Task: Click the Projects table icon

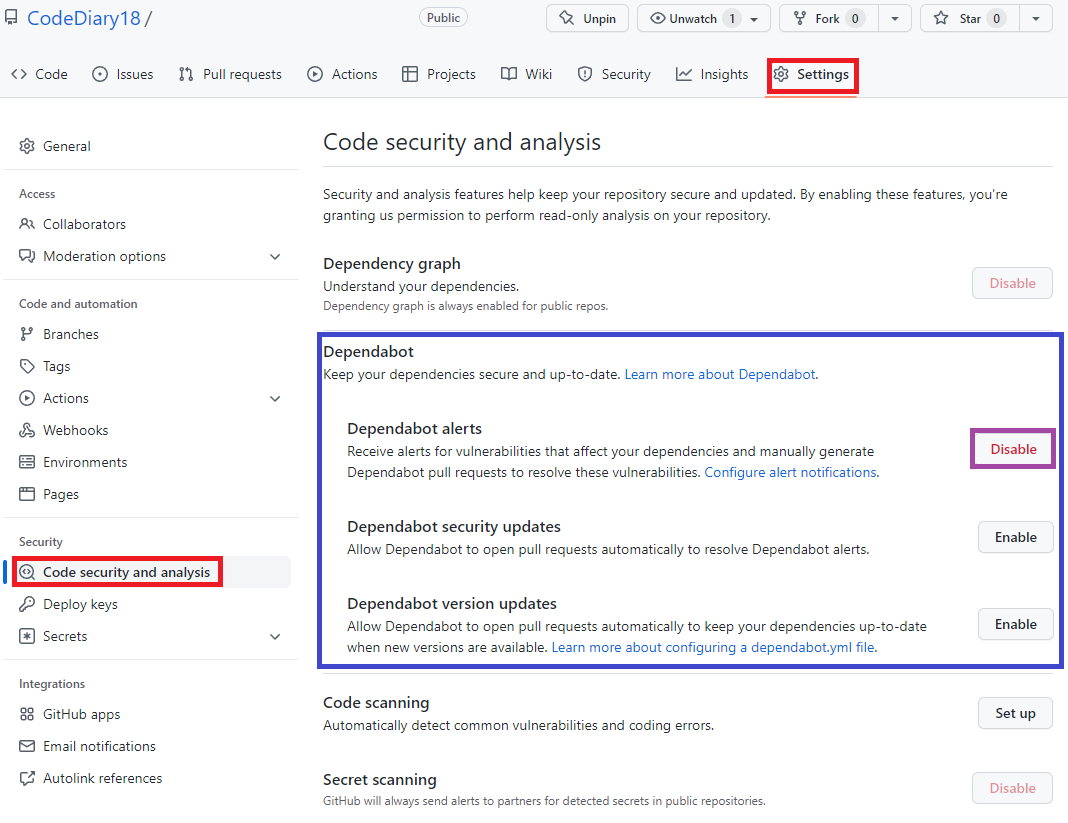Action: pyautogui.click(x=409, y=74)
